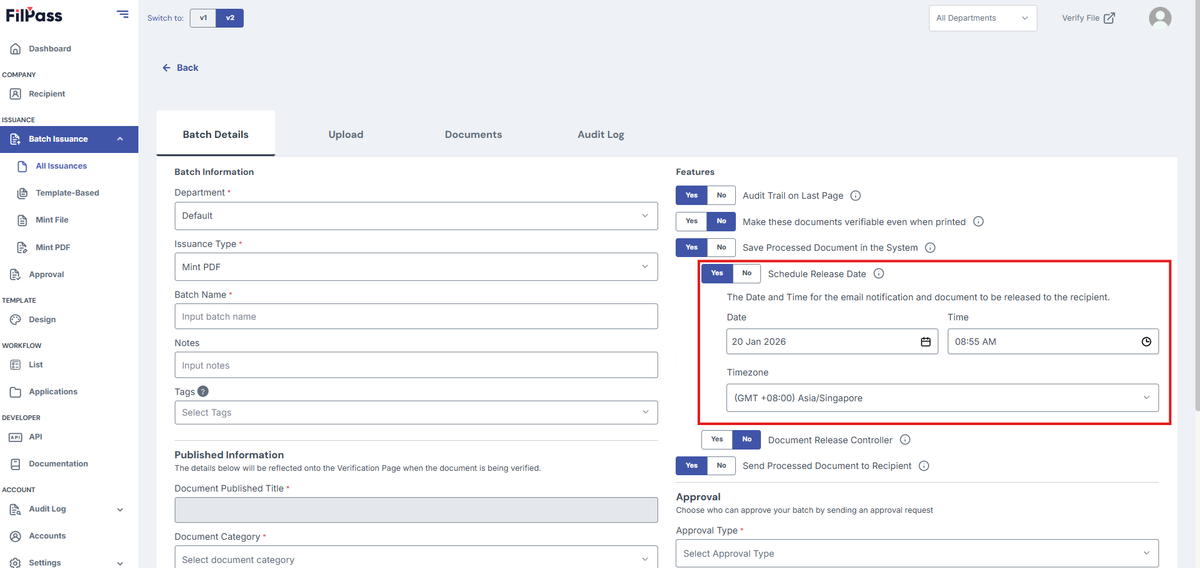Expand the Audit Log sidebar chevron
The image size is (1200, 568).
(120, 510)
